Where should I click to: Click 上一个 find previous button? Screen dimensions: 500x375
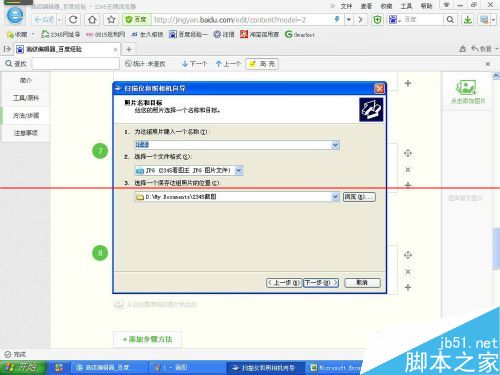pyautogui.click(x=228, y=64)
